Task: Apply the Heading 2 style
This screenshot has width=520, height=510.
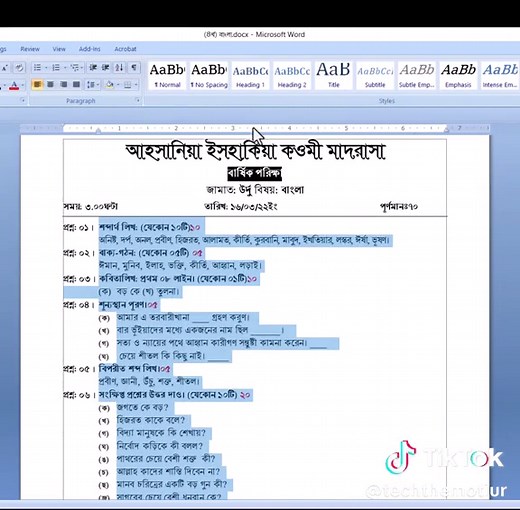Action: point(292,76)
